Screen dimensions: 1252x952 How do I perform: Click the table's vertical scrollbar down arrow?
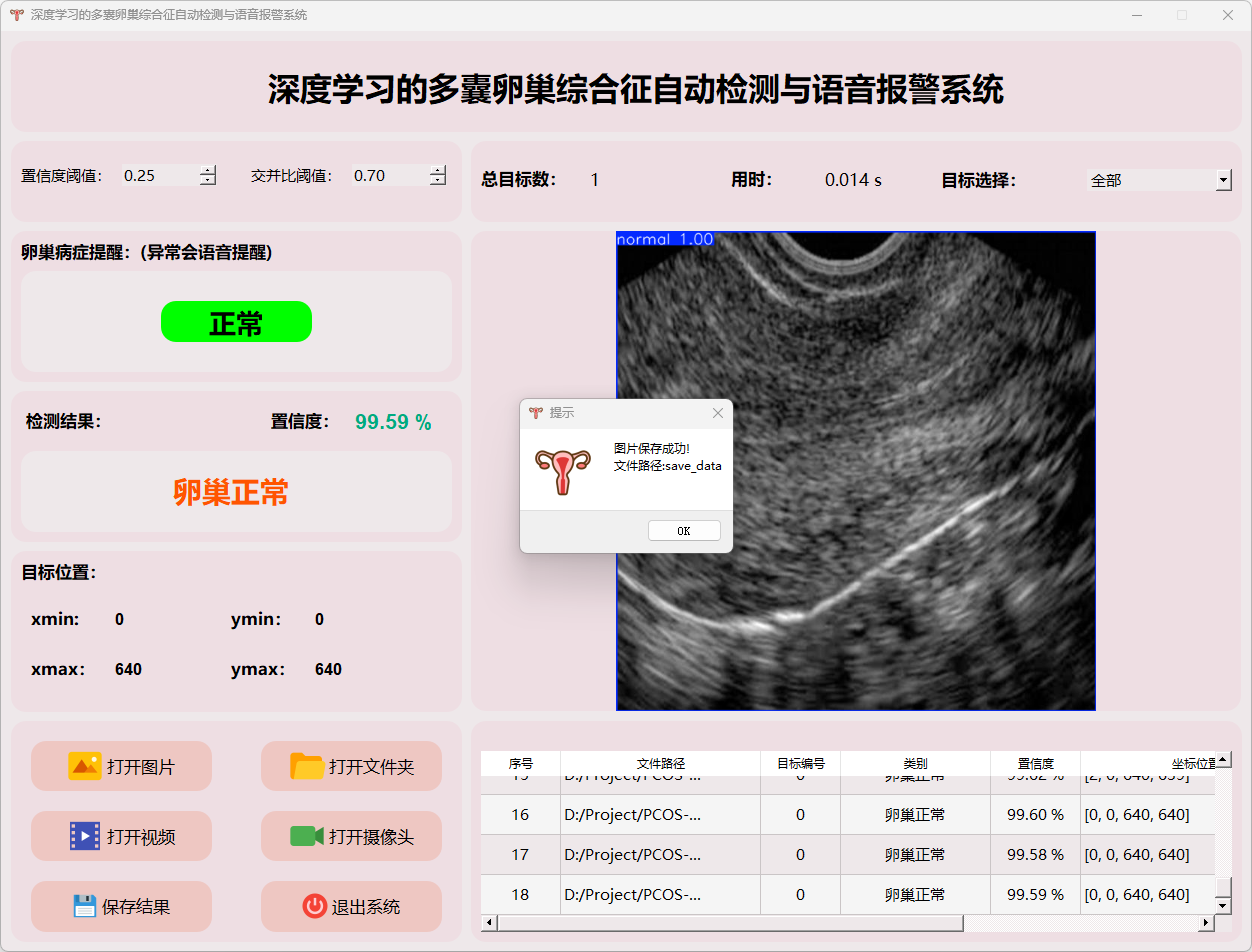pyautogui.click(x=1223, y=905)
